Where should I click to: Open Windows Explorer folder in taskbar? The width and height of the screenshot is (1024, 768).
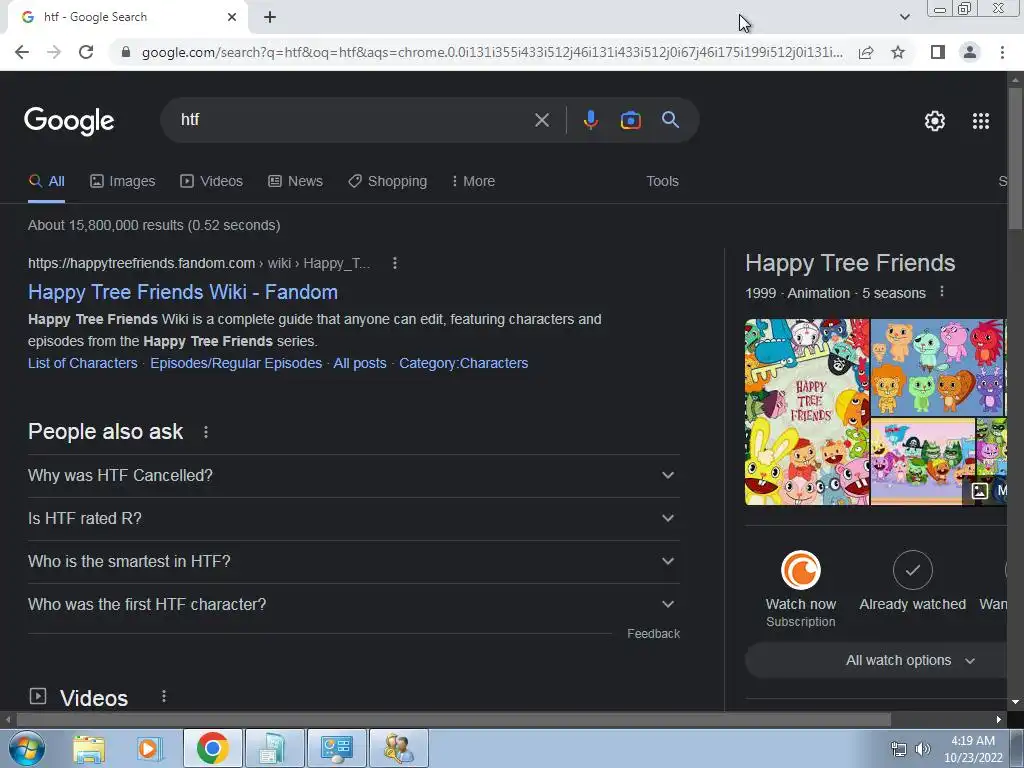pos(89,749)
